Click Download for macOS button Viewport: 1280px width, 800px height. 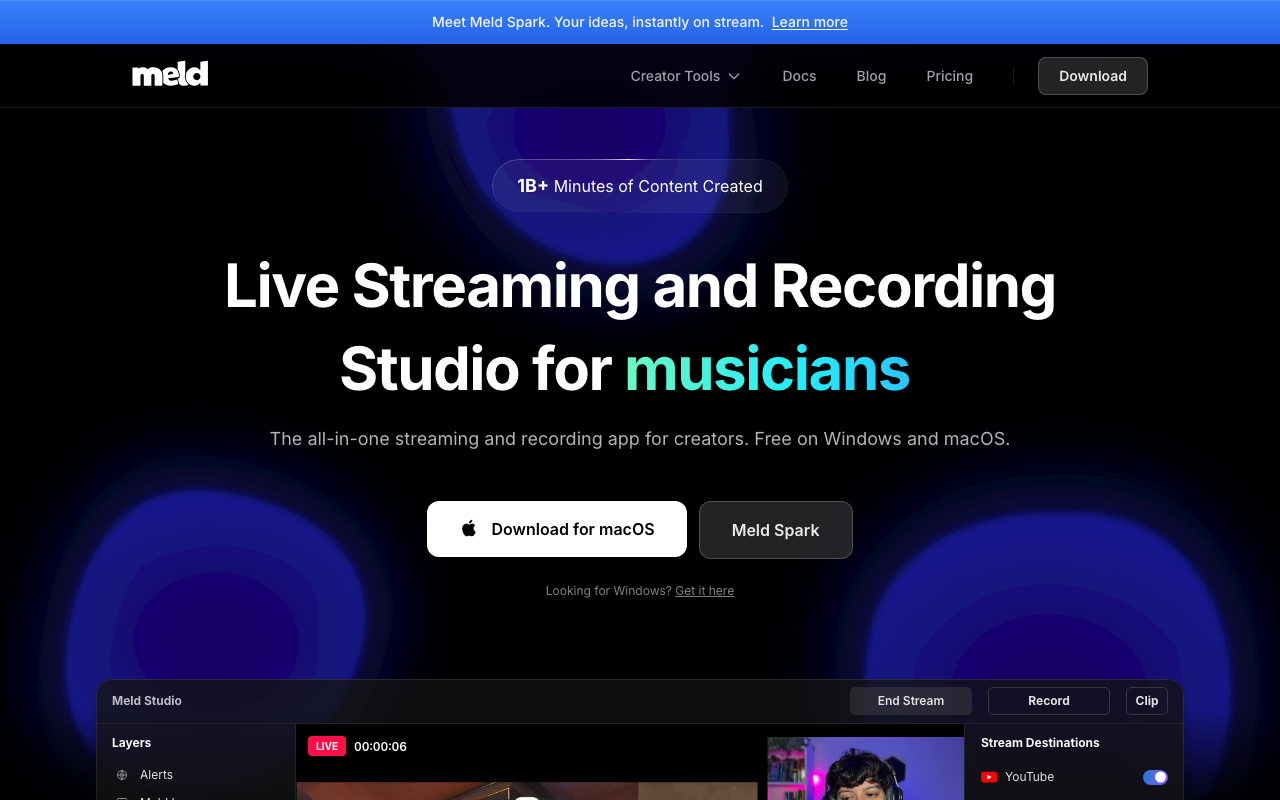[557, 529]
